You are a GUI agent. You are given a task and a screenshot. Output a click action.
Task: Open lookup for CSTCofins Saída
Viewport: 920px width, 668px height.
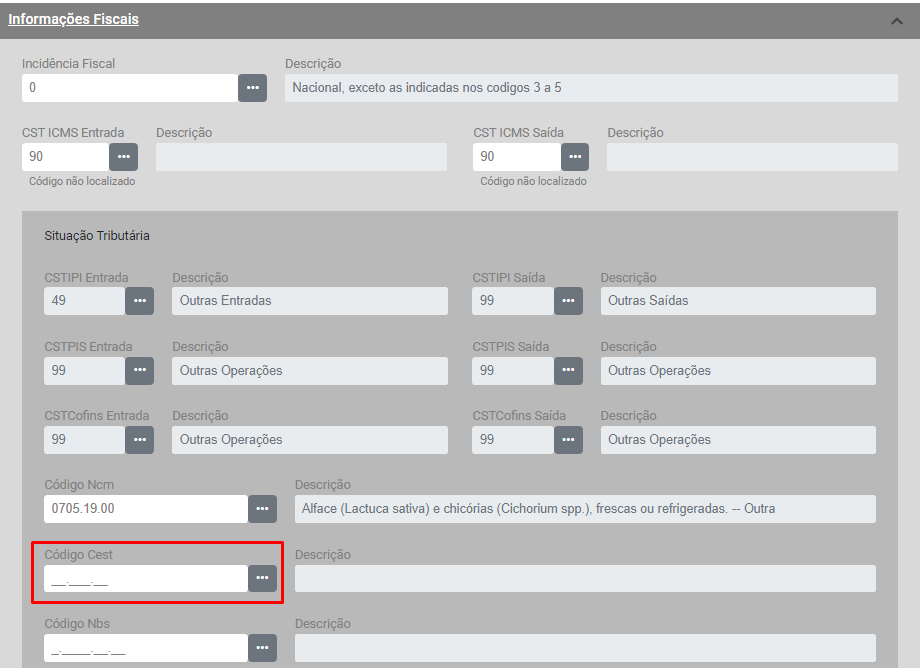tap(568, 440)
